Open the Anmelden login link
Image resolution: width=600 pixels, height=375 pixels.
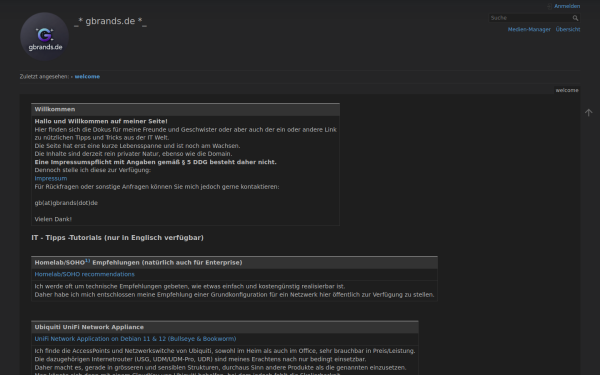pyautogui.click(x=567, y=6)
